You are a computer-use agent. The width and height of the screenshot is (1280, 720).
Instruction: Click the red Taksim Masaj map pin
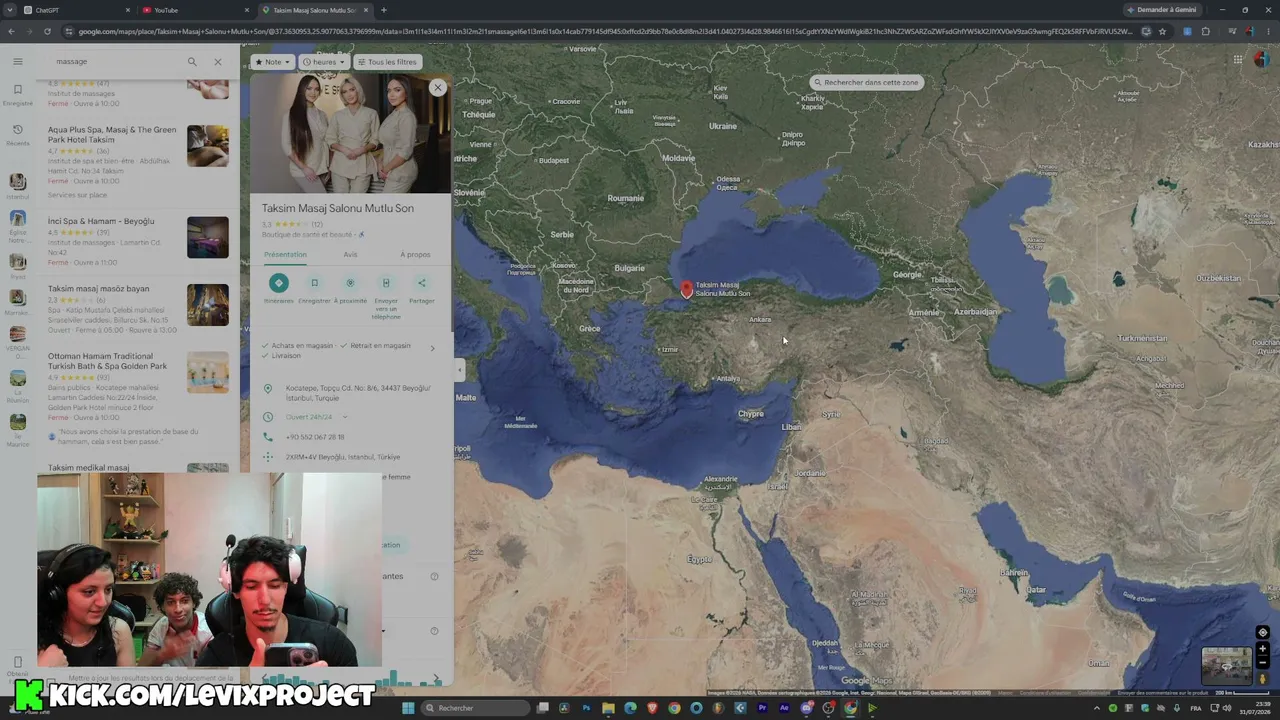(x=686, y=289)
